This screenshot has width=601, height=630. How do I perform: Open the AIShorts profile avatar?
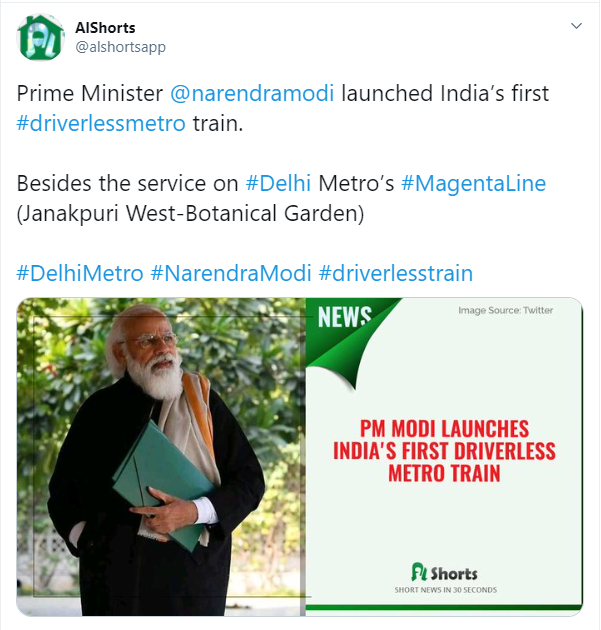tap(40, 37)
